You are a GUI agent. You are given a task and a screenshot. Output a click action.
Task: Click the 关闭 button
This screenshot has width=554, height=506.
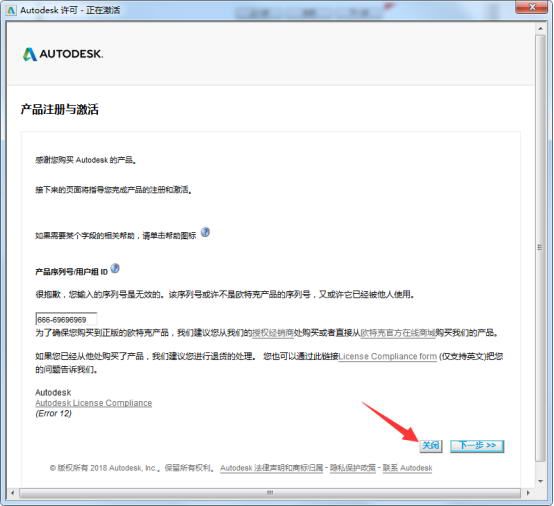point(431,446)
